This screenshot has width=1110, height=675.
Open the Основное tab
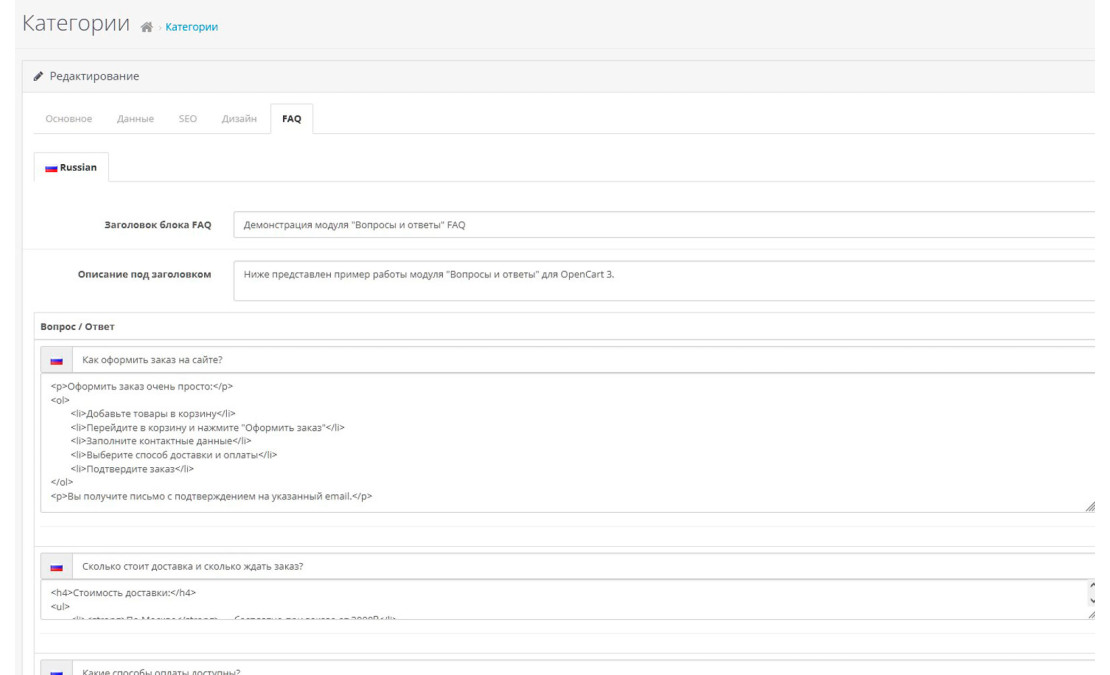[x=69, y=119]
